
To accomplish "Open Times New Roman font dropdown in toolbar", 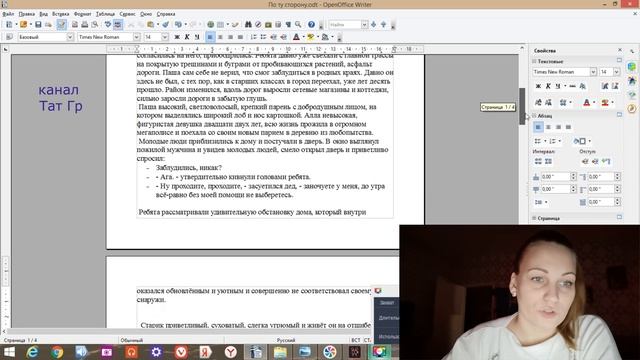I will tap(136, 37).
